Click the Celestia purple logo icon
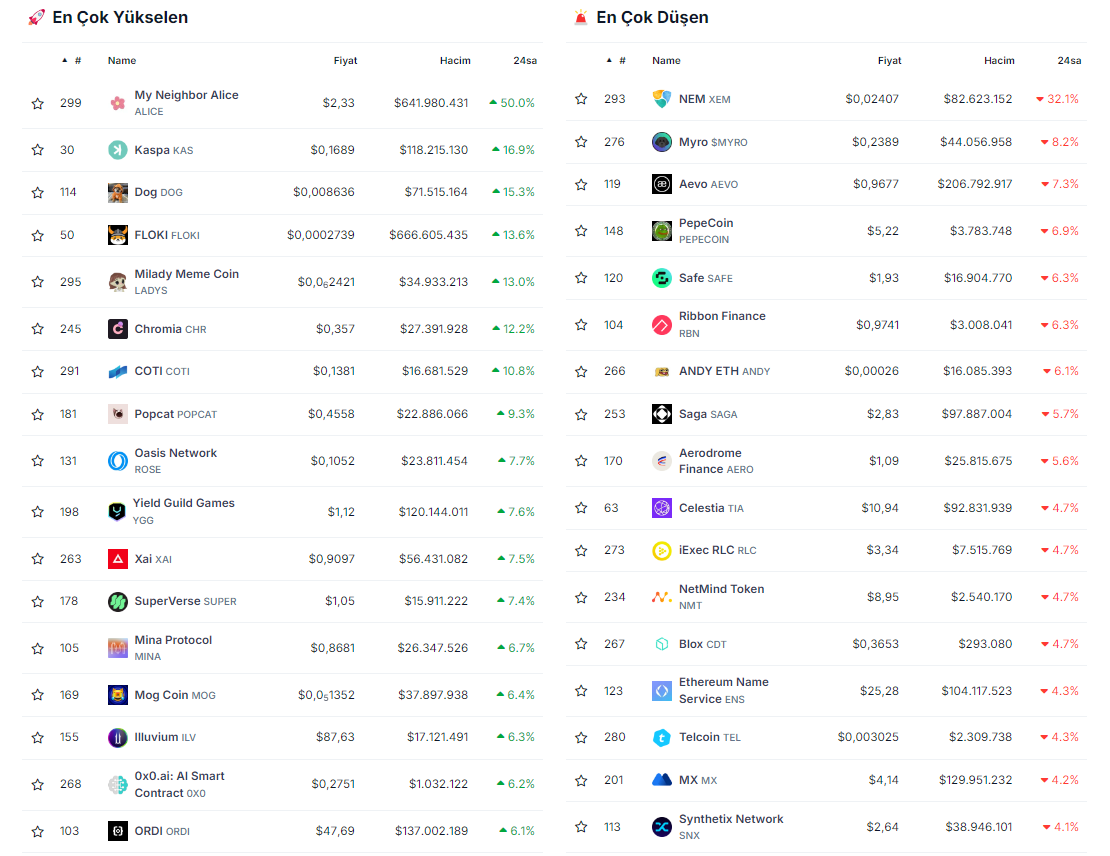 click(662, 508)
